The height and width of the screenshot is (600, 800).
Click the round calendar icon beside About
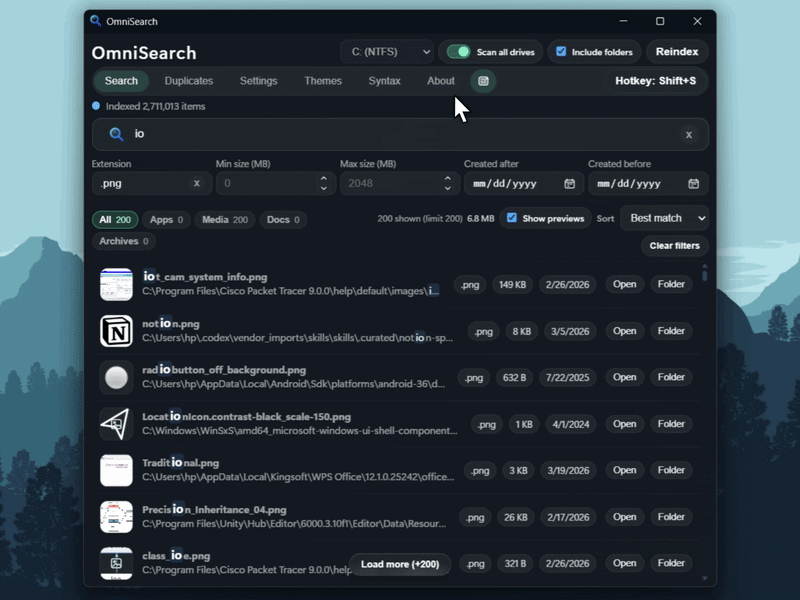[483, 81]
